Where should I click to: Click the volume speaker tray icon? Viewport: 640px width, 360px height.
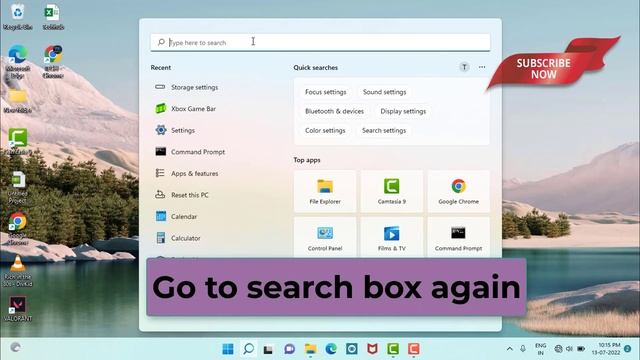coord(569,349)
